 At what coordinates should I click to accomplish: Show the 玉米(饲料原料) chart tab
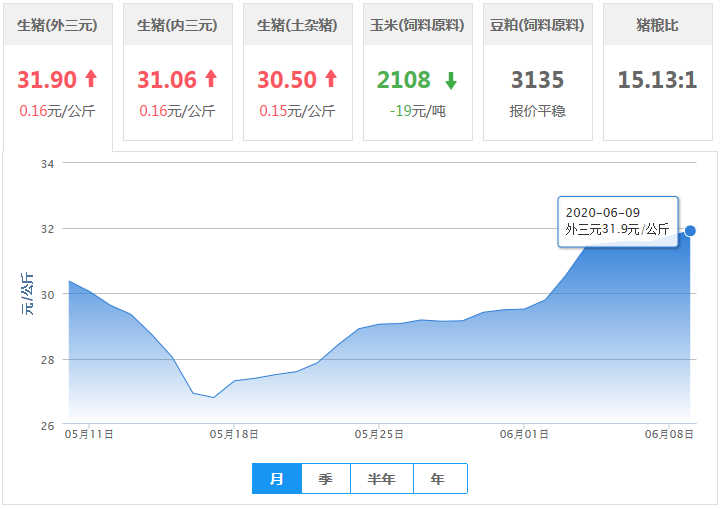point(417,25)
